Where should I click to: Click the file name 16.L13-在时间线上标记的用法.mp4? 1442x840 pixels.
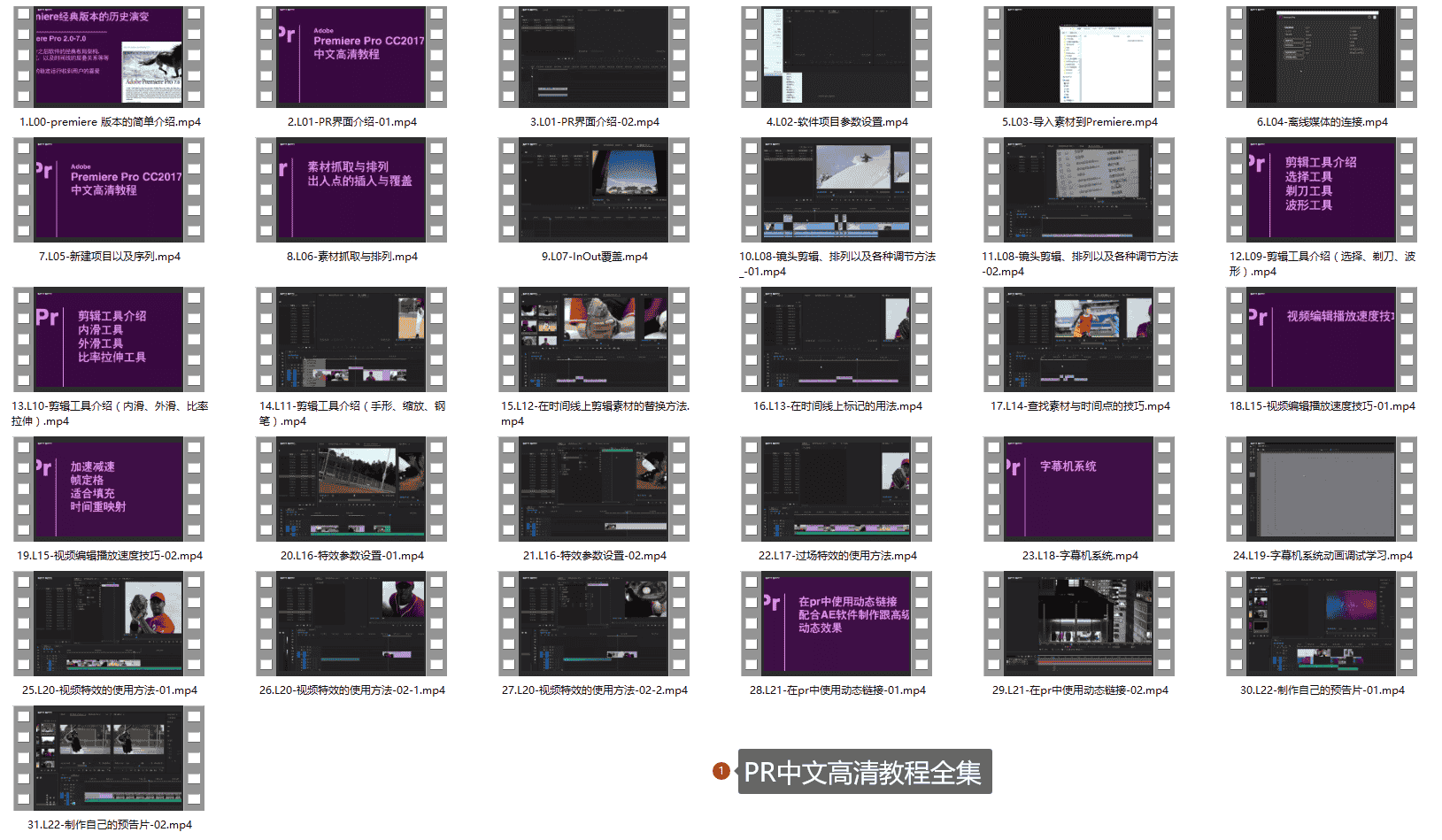[837, 406]
